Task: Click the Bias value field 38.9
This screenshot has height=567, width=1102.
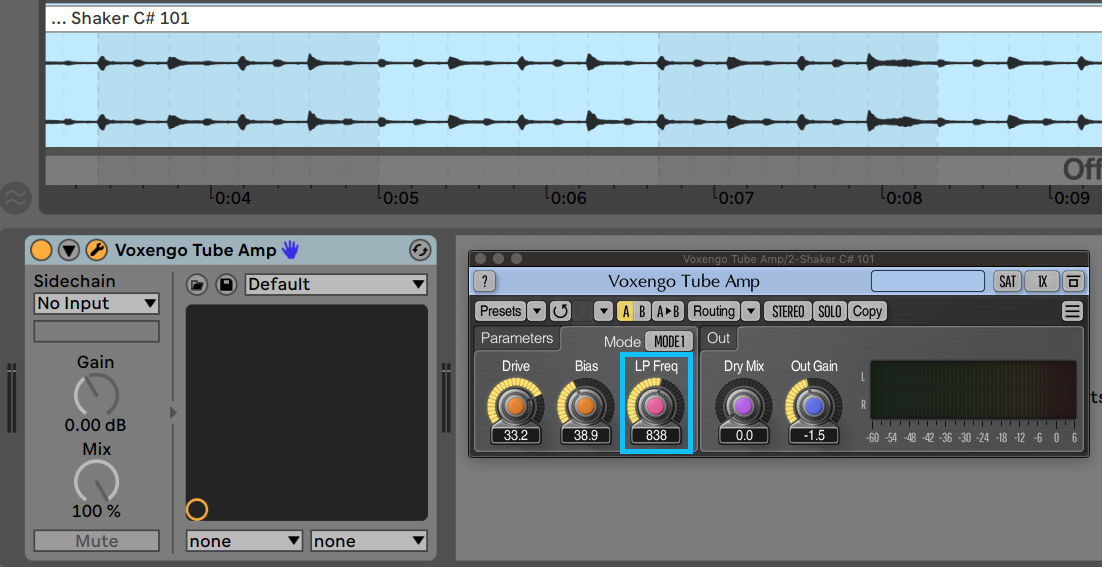Action: coord(585,435)
